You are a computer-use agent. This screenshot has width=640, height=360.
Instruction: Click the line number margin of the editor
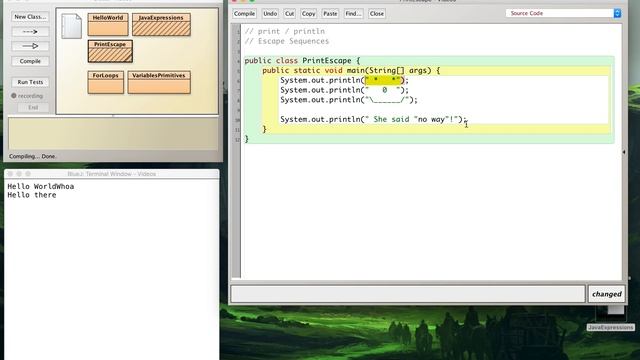tap(237, 151)
